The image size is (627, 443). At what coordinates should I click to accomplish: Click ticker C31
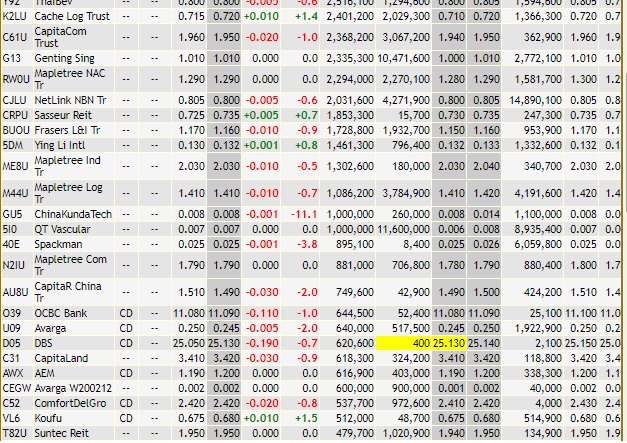[11, 358]
